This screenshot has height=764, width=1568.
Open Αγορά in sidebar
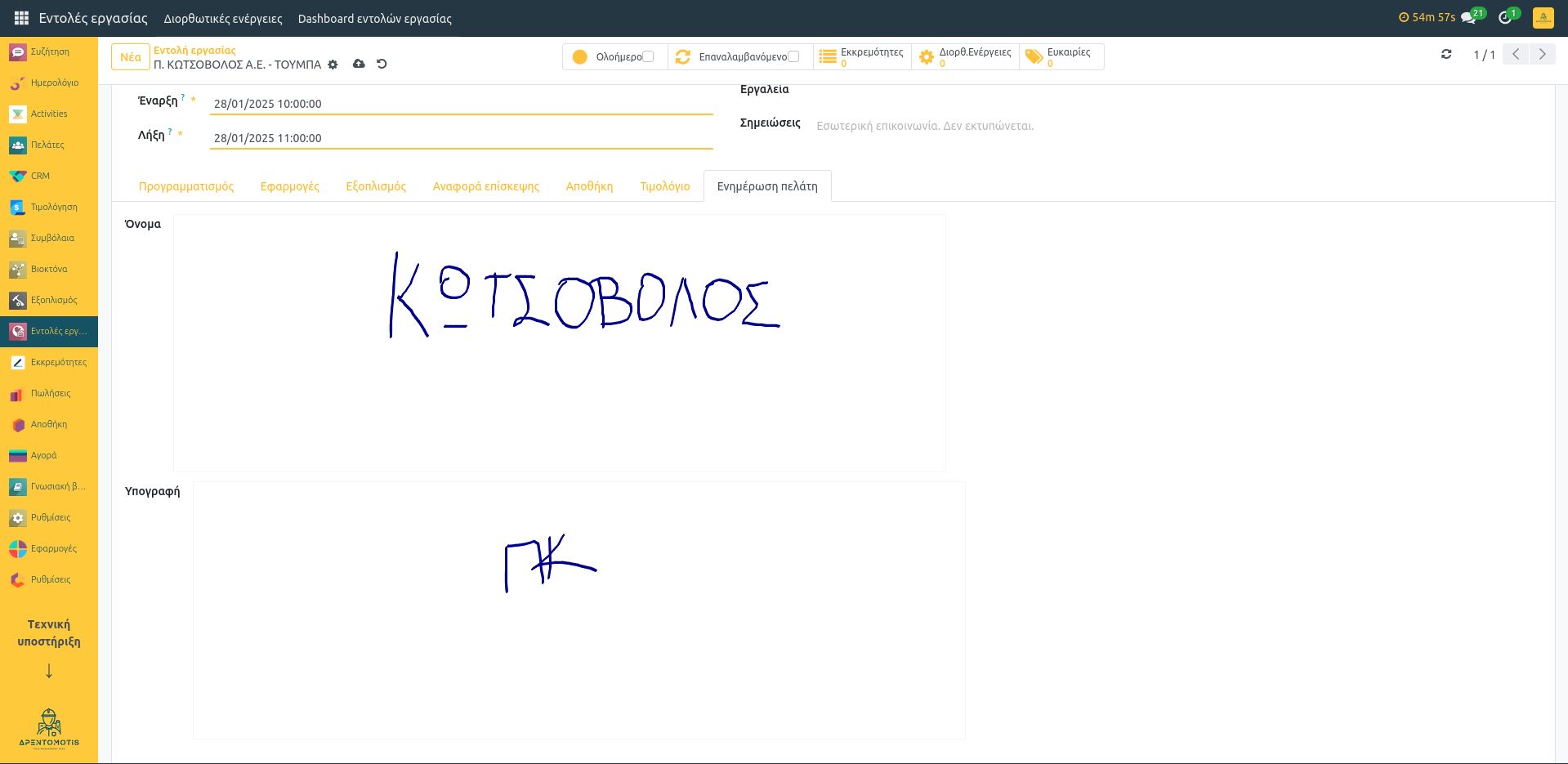(x=49, y=455)
